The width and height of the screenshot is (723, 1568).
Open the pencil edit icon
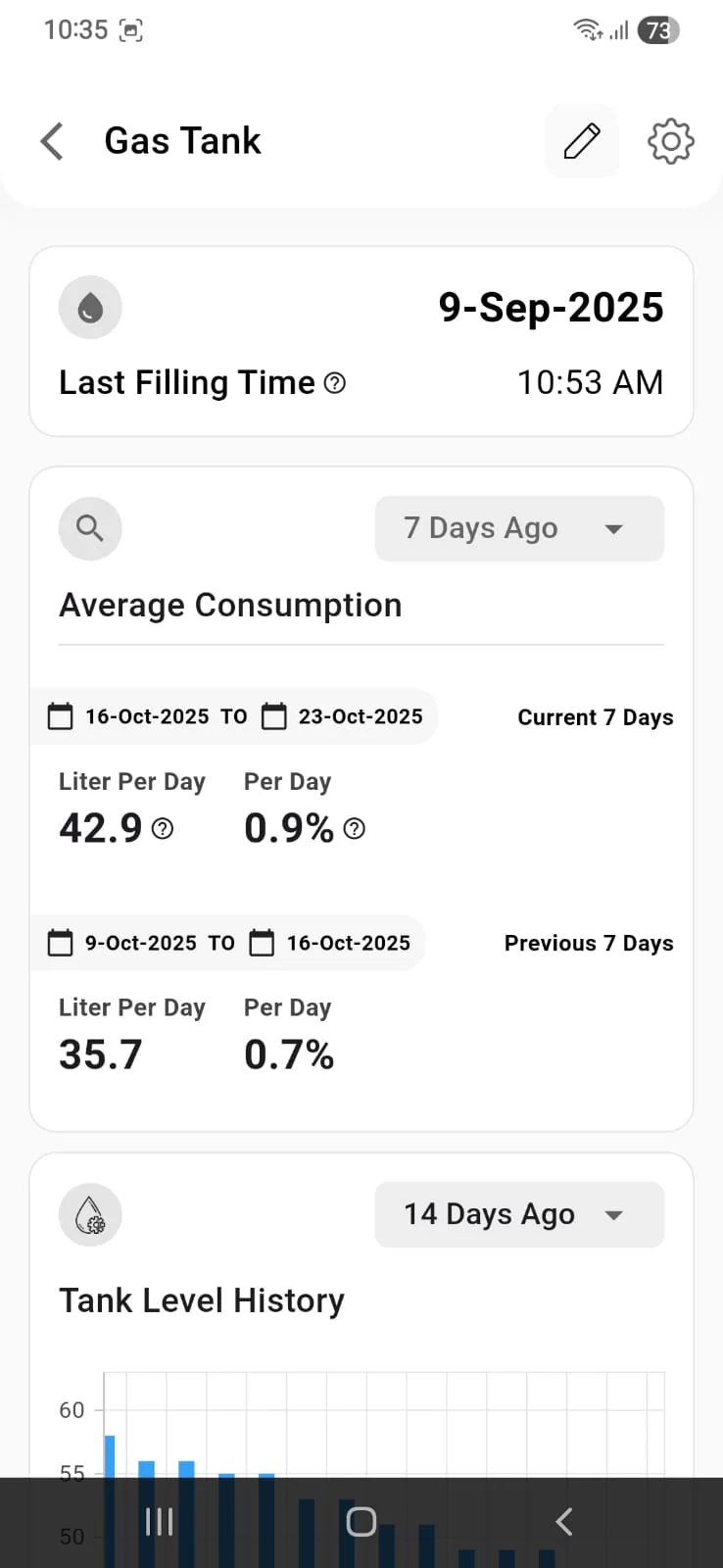point(582,141)
